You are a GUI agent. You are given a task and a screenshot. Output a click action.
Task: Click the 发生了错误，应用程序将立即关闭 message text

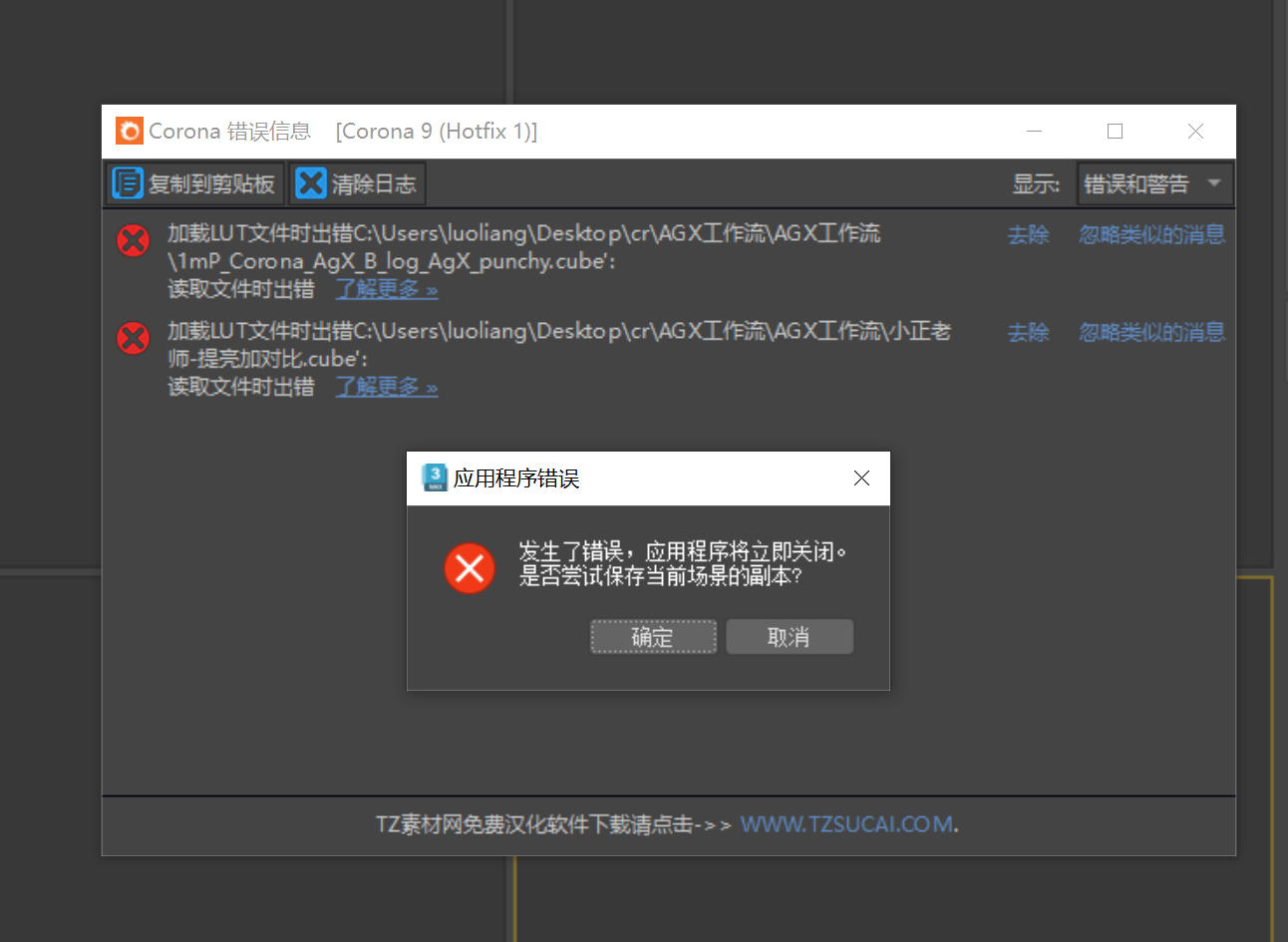pos(683,551)
